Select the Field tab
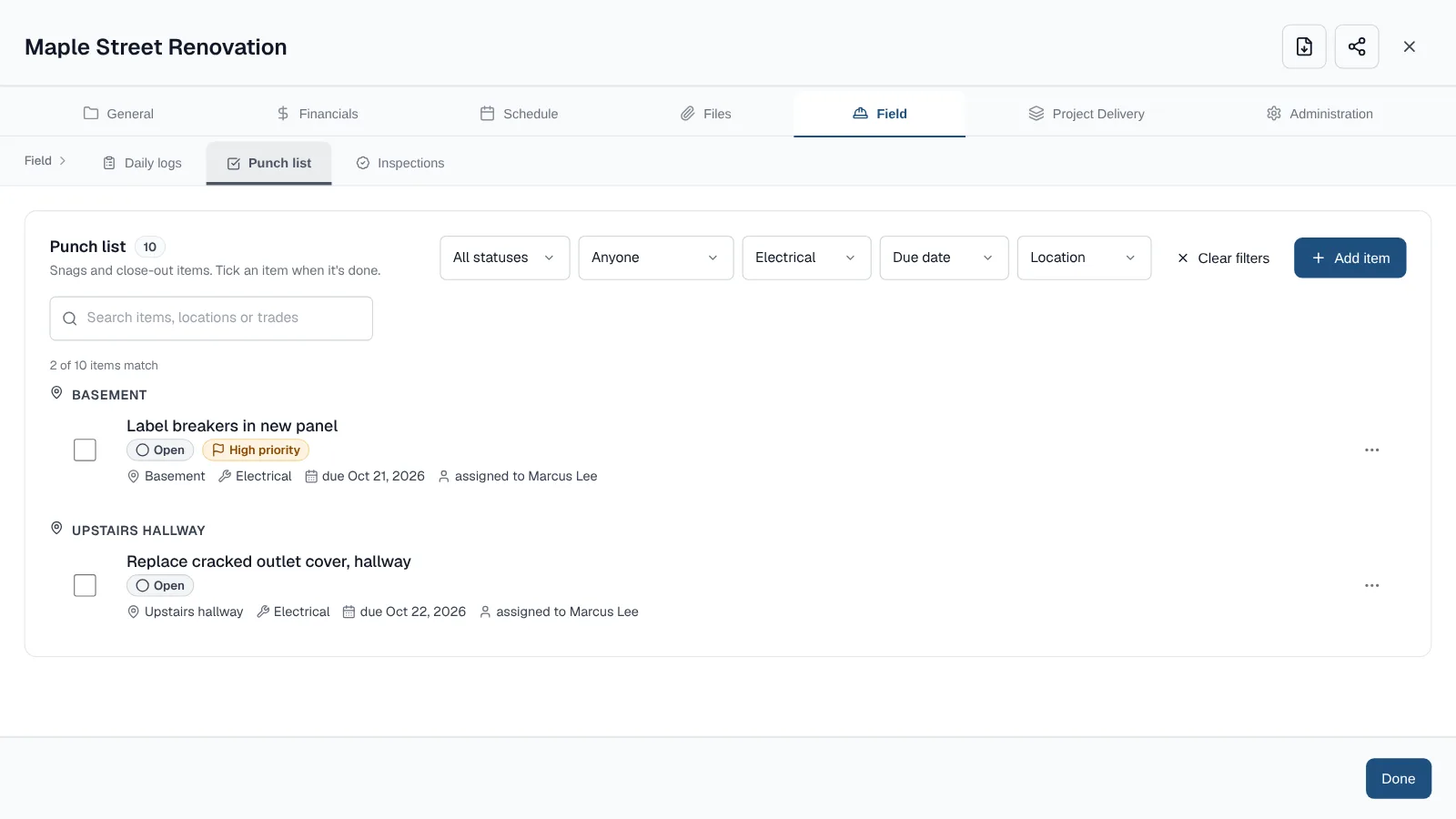The height and width of the screenshot is (819, 1456). coord(879,114)
